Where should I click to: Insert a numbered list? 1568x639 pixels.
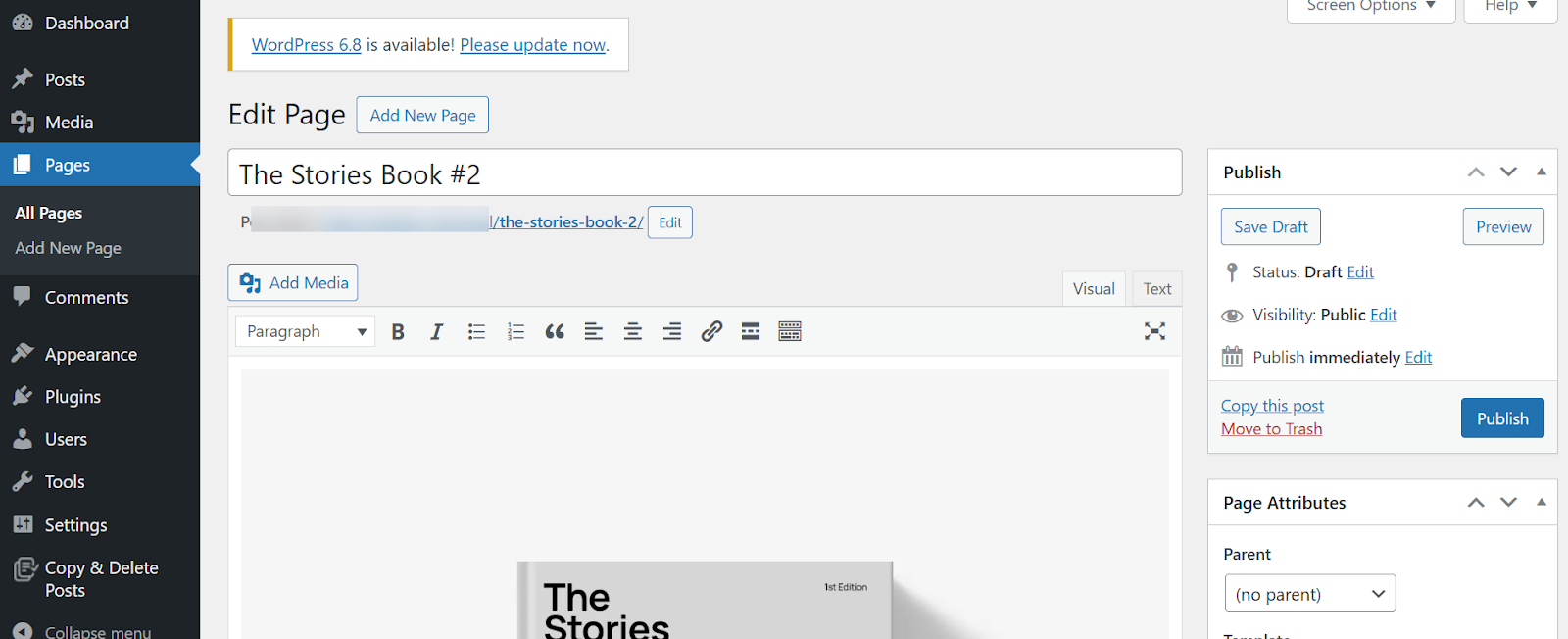point(515,331)
